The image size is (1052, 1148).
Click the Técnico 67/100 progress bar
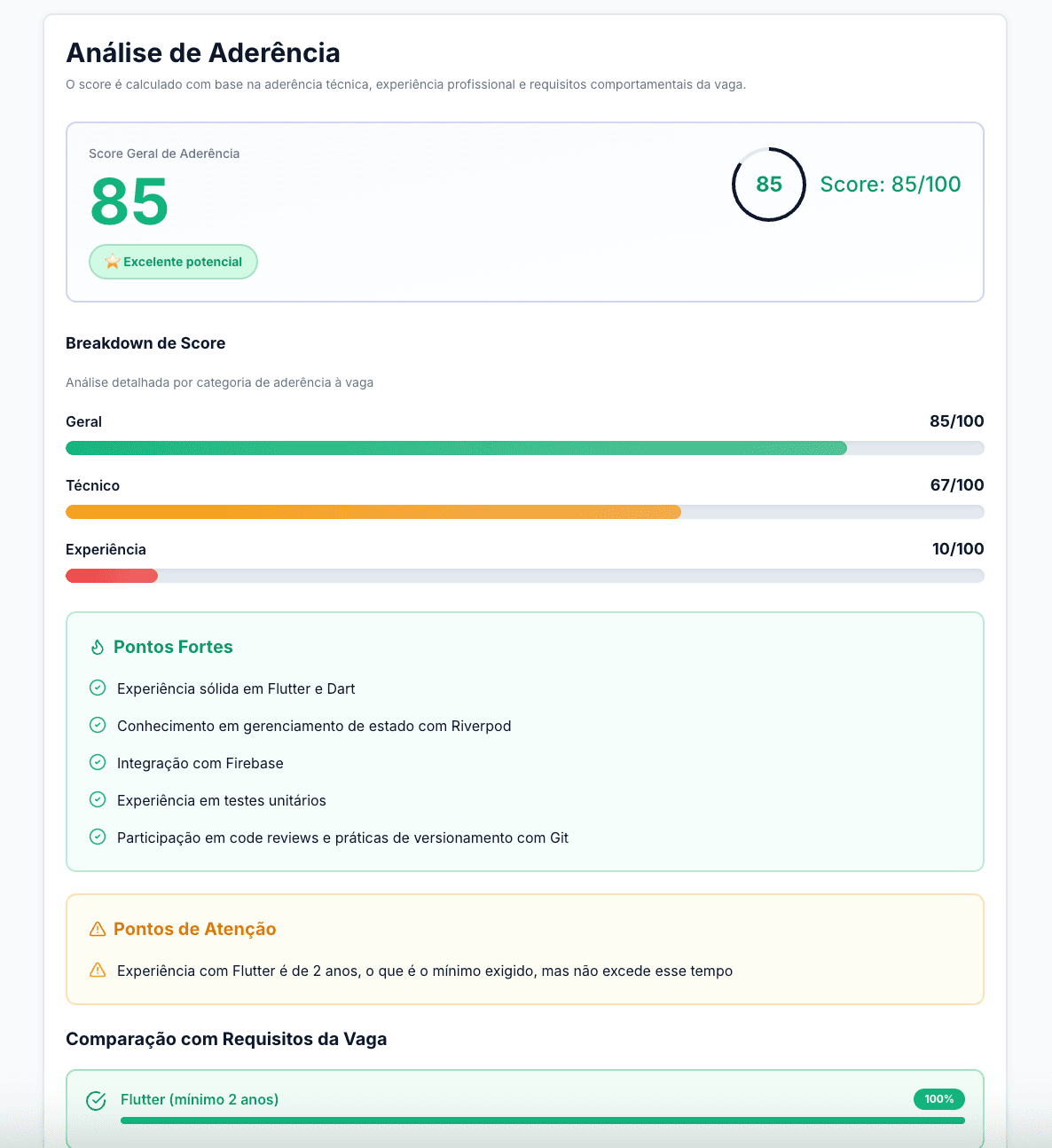coord(524,512)
